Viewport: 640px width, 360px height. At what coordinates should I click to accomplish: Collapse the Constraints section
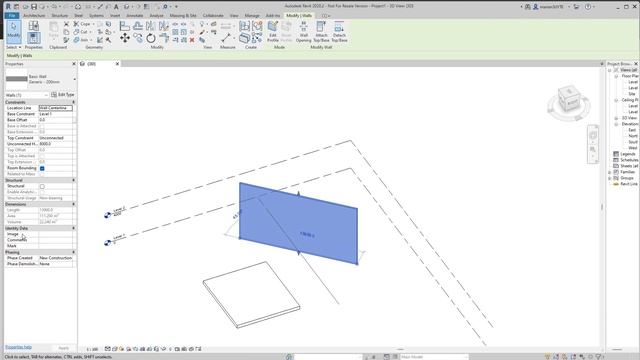pos(73,102)
